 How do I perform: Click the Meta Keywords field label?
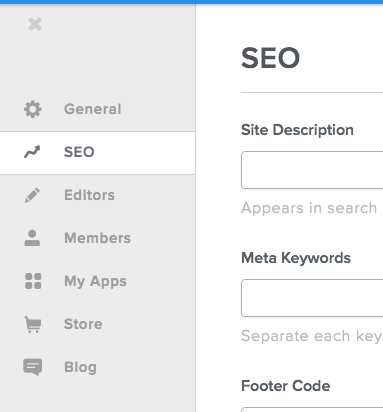pyautogui.click(x=296, y=258)
